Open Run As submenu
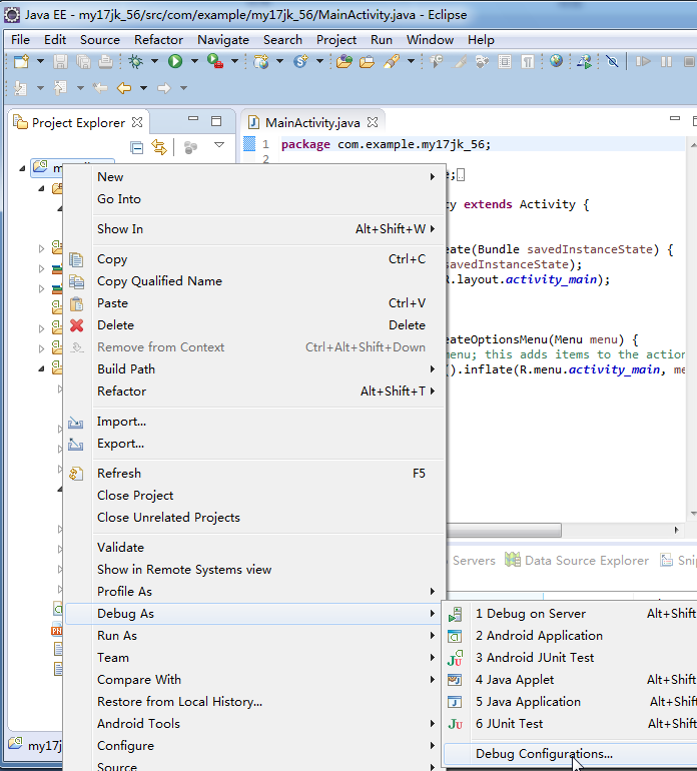 (255, 636)
